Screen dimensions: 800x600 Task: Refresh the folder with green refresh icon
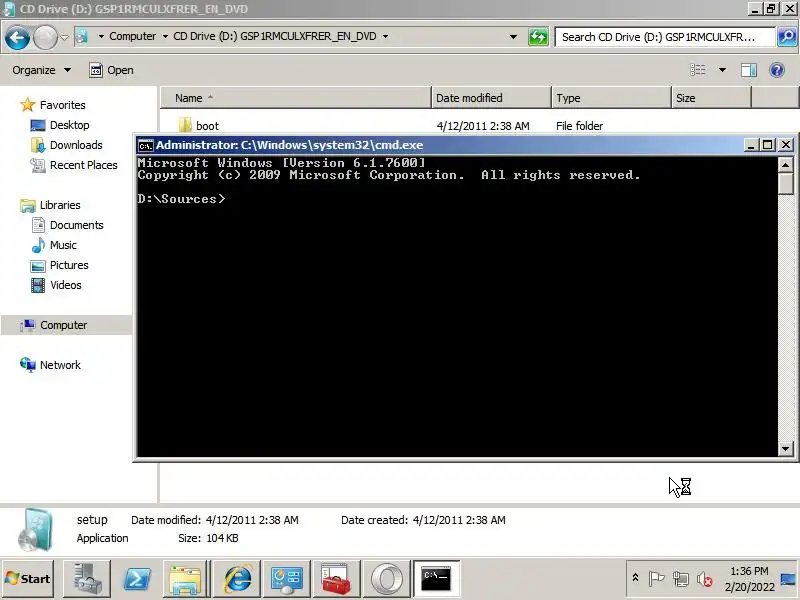pos(538,37)
